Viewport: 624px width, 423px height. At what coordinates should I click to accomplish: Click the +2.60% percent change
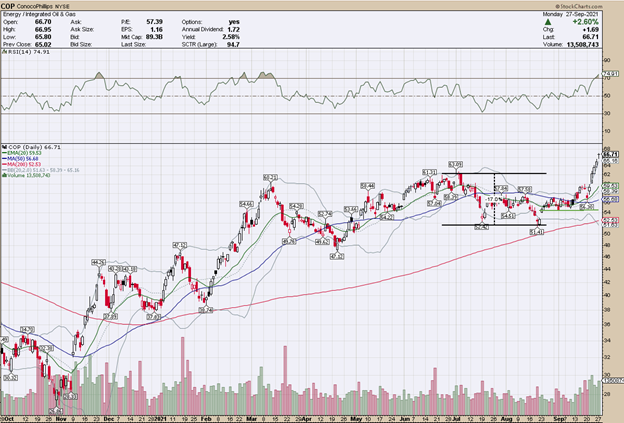pos(585,22)
